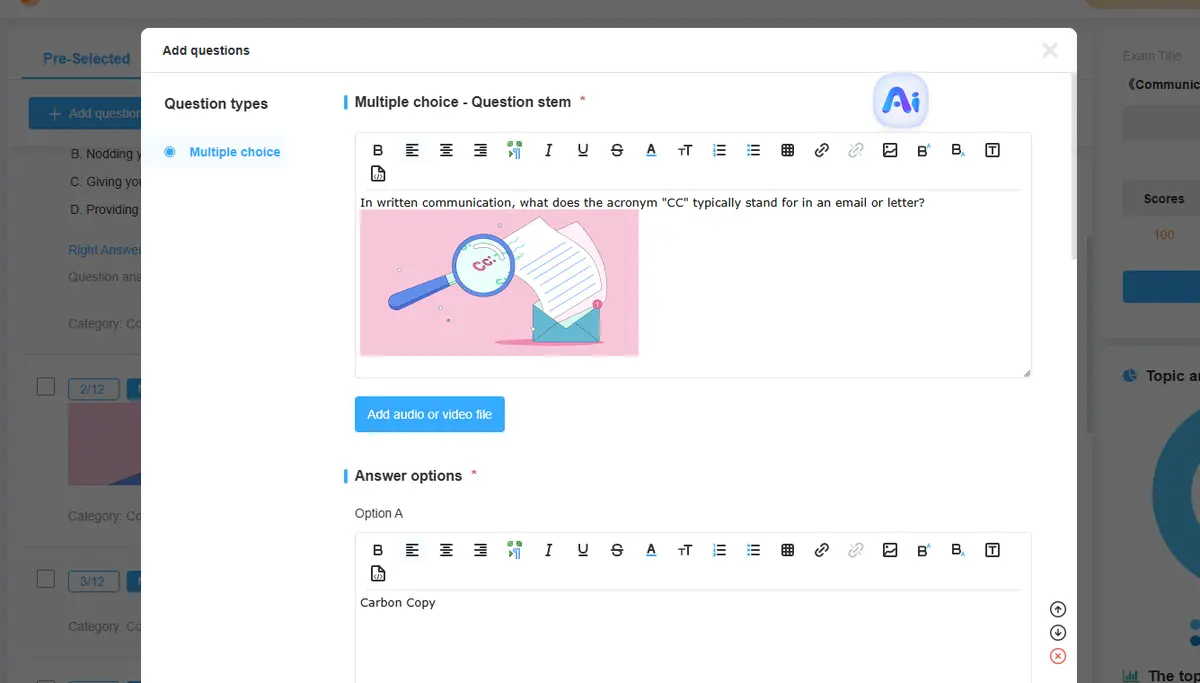
Task: Apply strikethrough in Option A toolbar
Action: coord(616,550)
